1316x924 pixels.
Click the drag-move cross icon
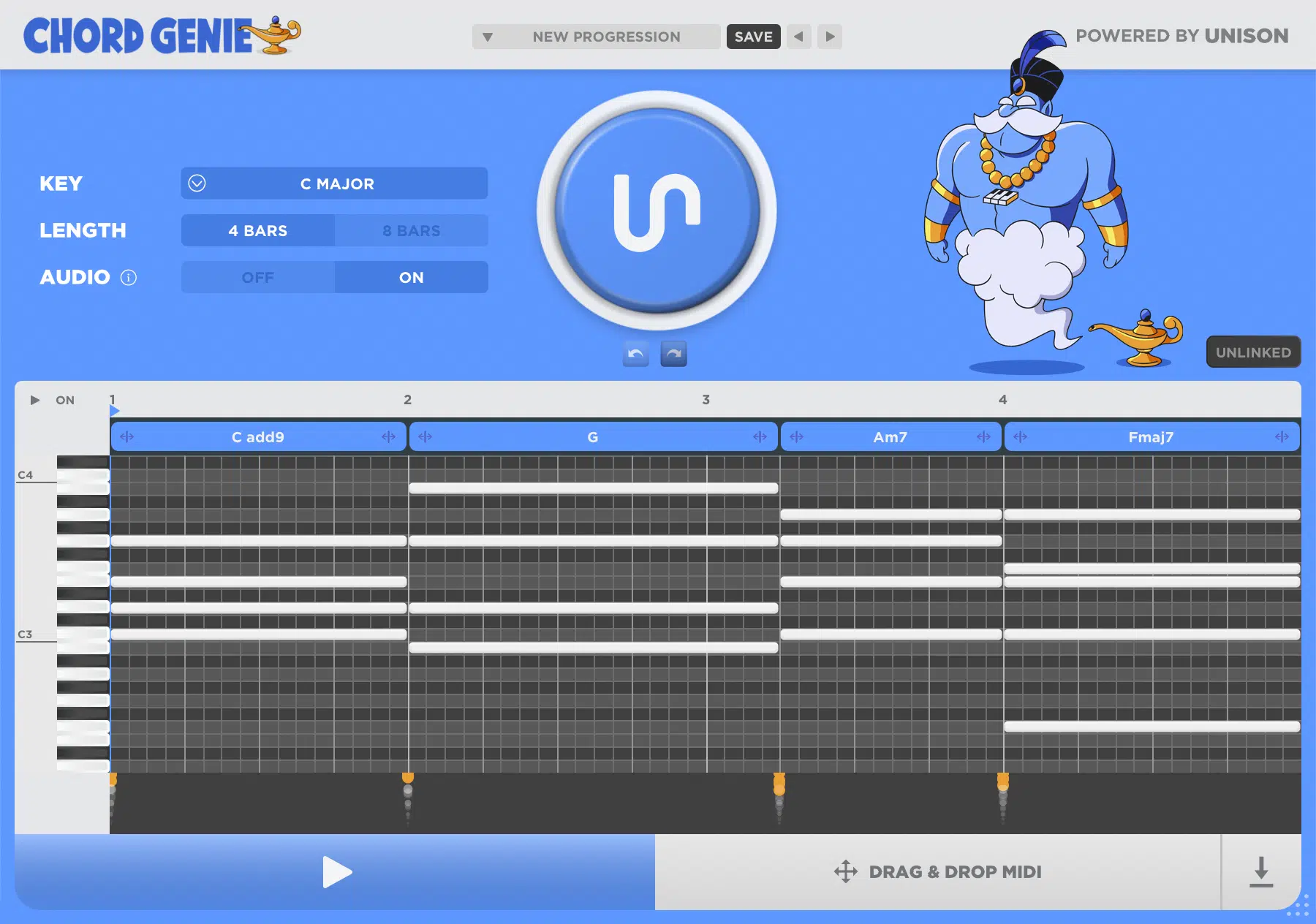tap(846, 871)
